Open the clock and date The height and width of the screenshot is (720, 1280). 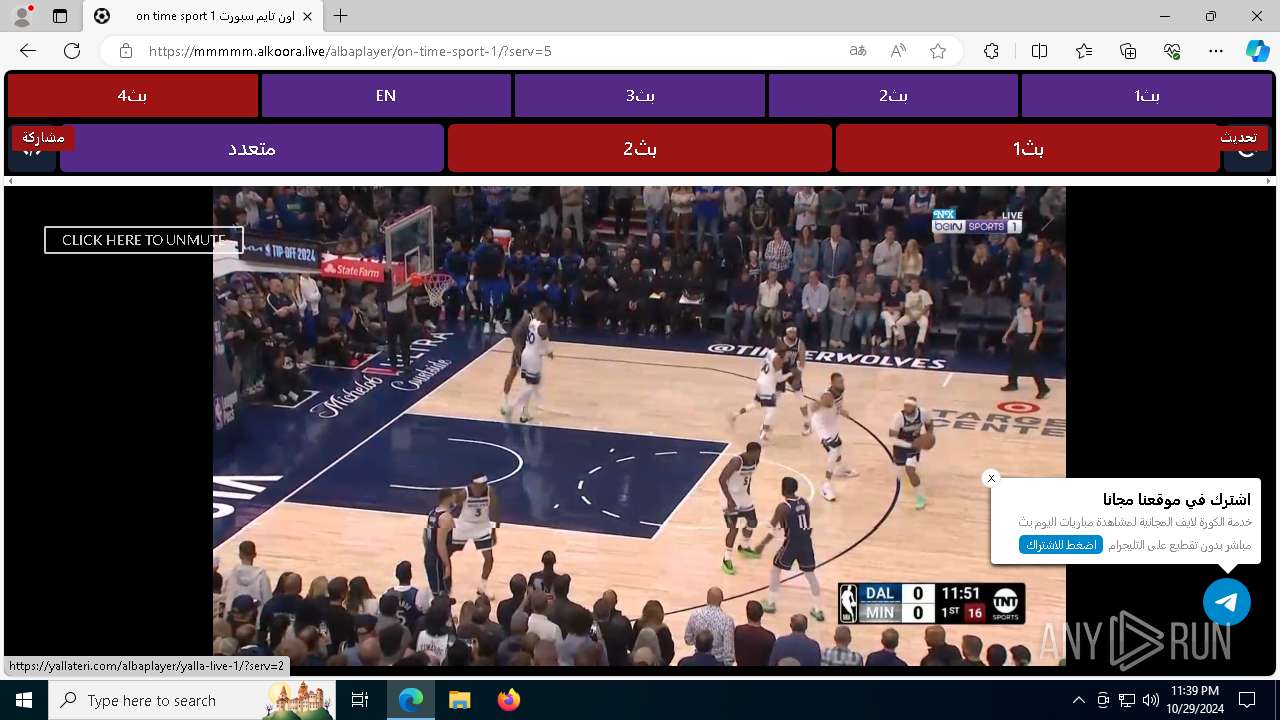[1194, 700]
